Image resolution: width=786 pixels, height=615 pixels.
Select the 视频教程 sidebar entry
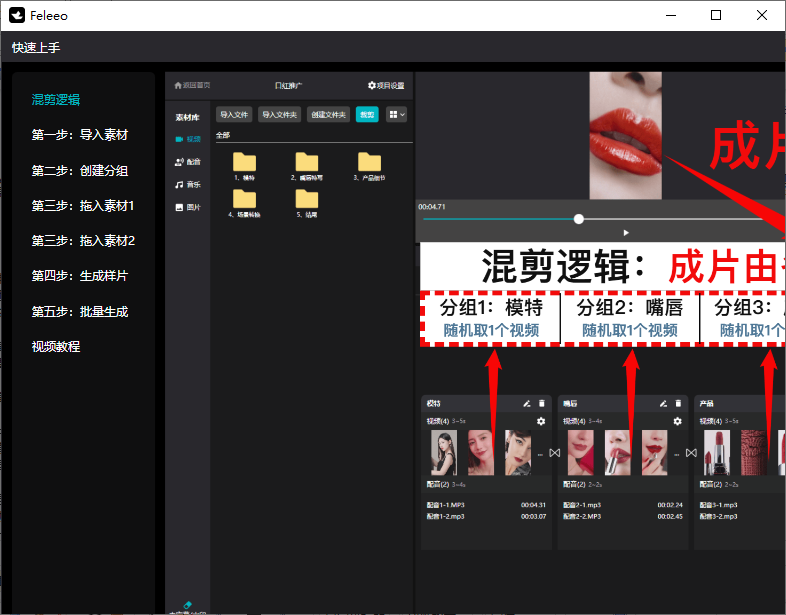pyautogui.click(x=56, y=347)
